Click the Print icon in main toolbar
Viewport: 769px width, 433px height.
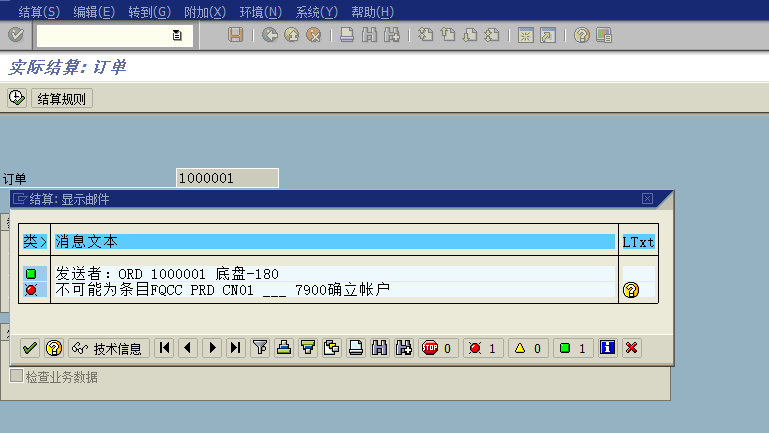coord(347,35)
